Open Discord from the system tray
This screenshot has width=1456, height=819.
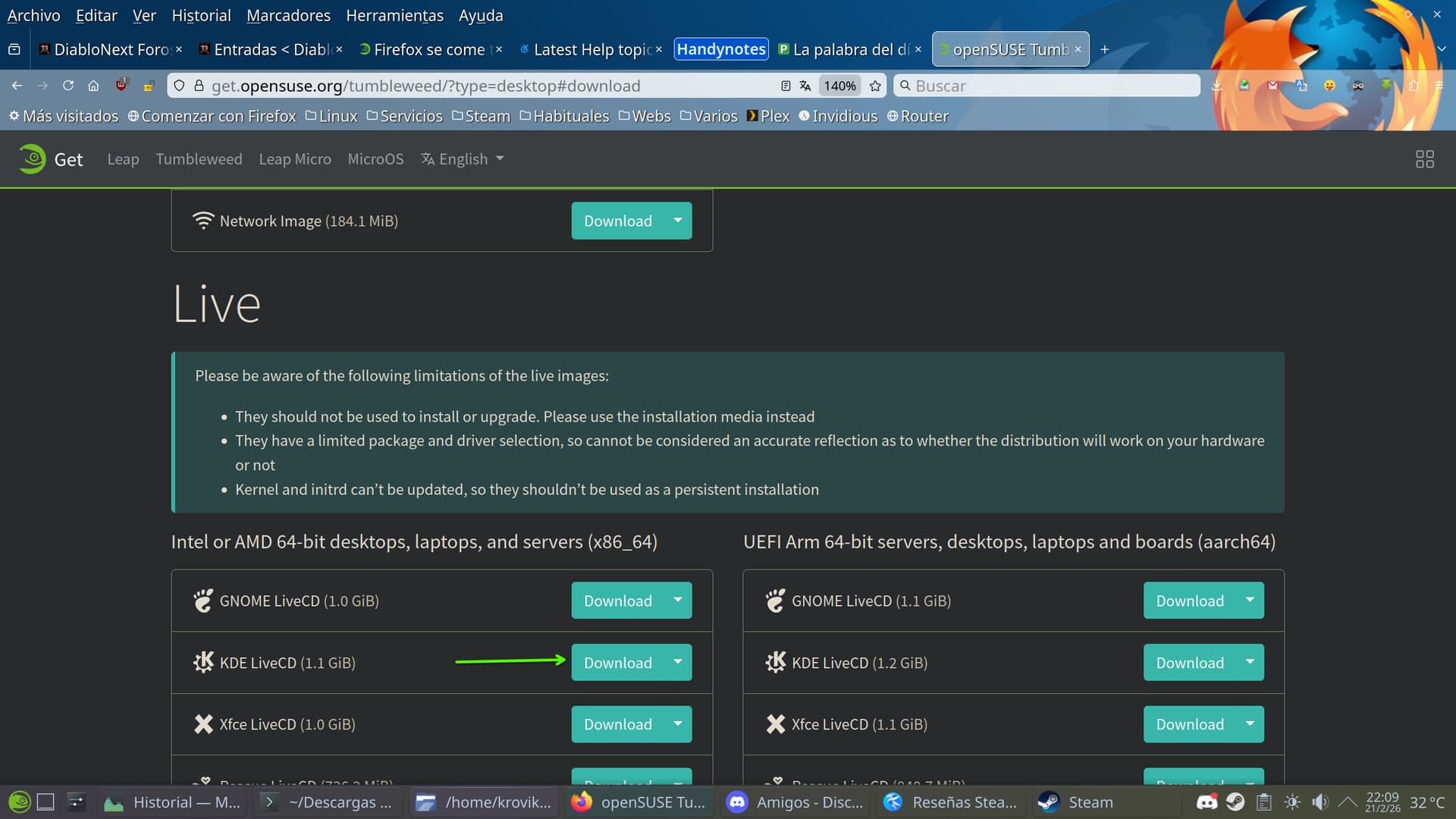coord(1207,802)
